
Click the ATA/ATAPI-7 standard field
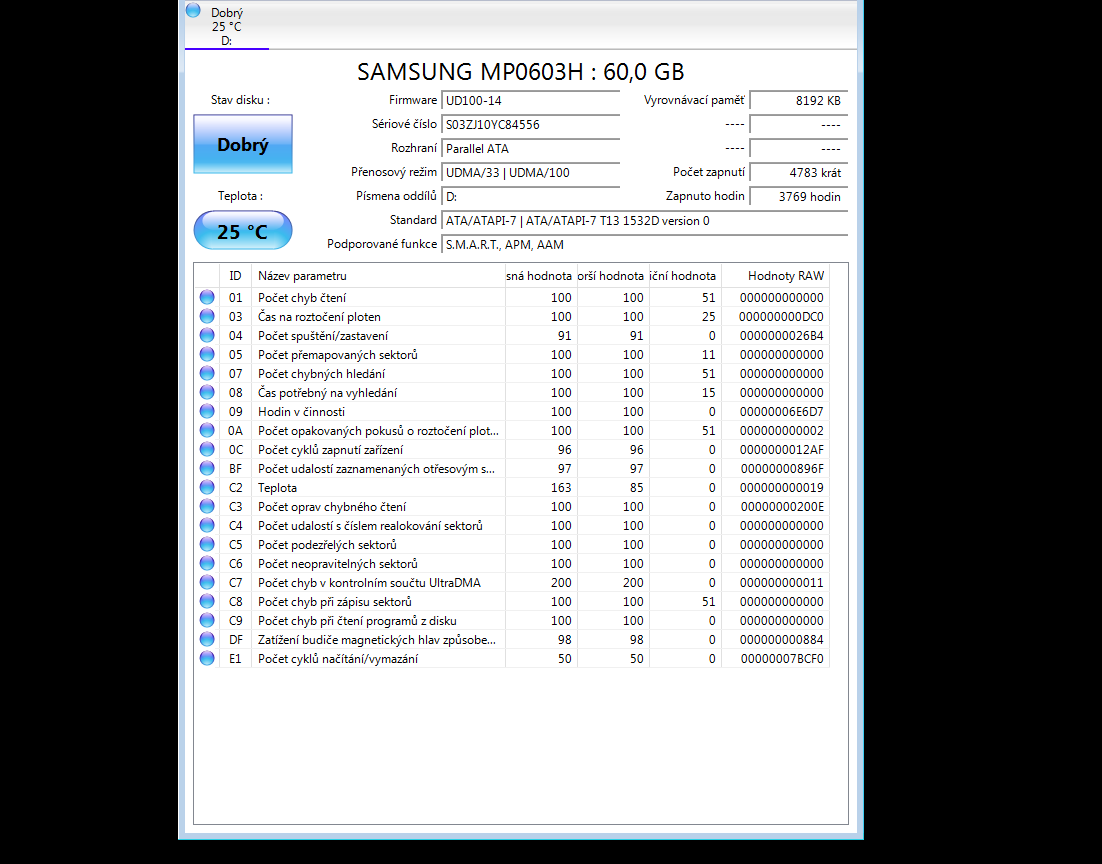[x=644, y=220]
